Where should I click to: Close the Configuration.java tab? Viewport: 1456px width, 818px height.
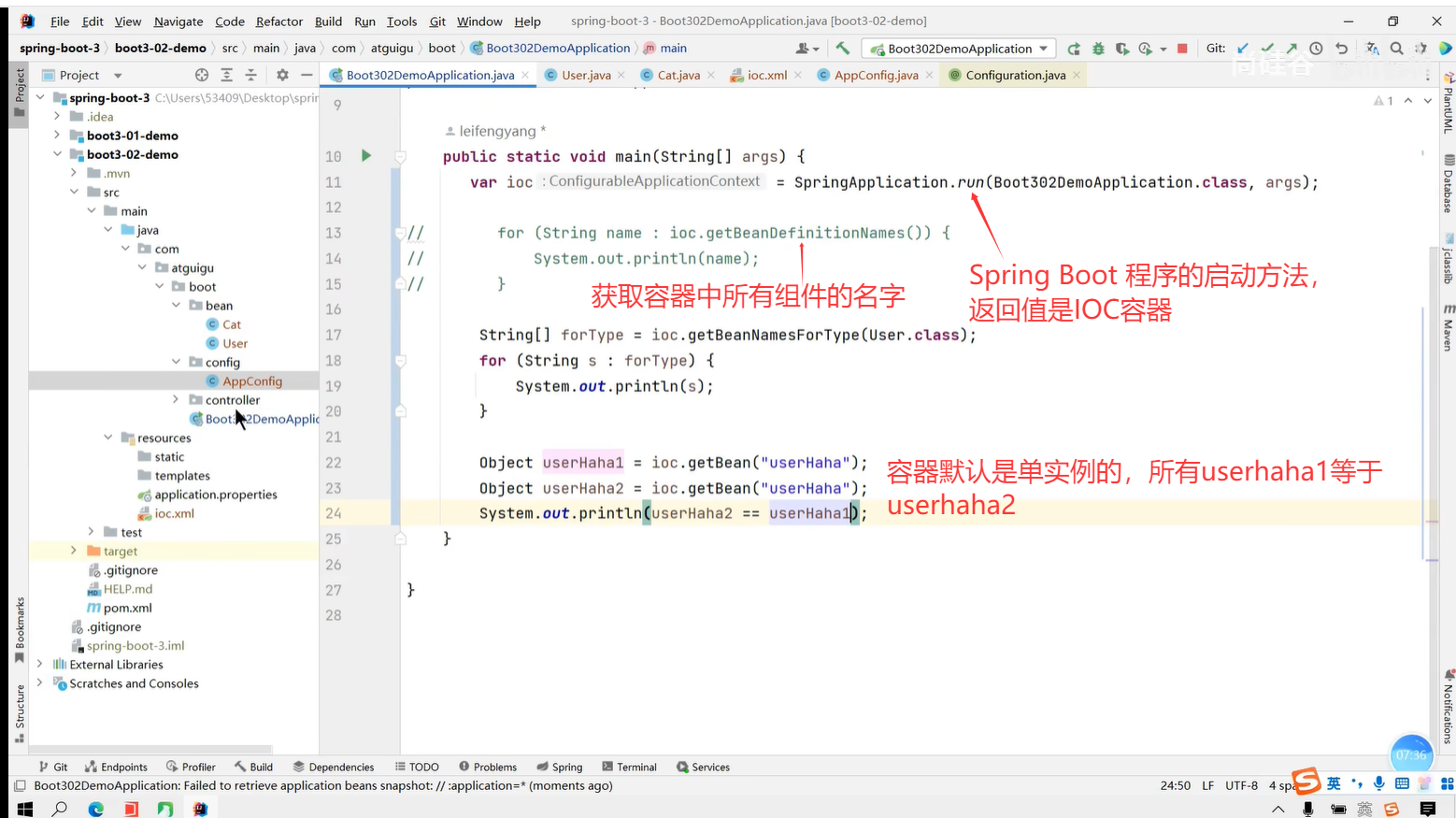coord(1077,75)
